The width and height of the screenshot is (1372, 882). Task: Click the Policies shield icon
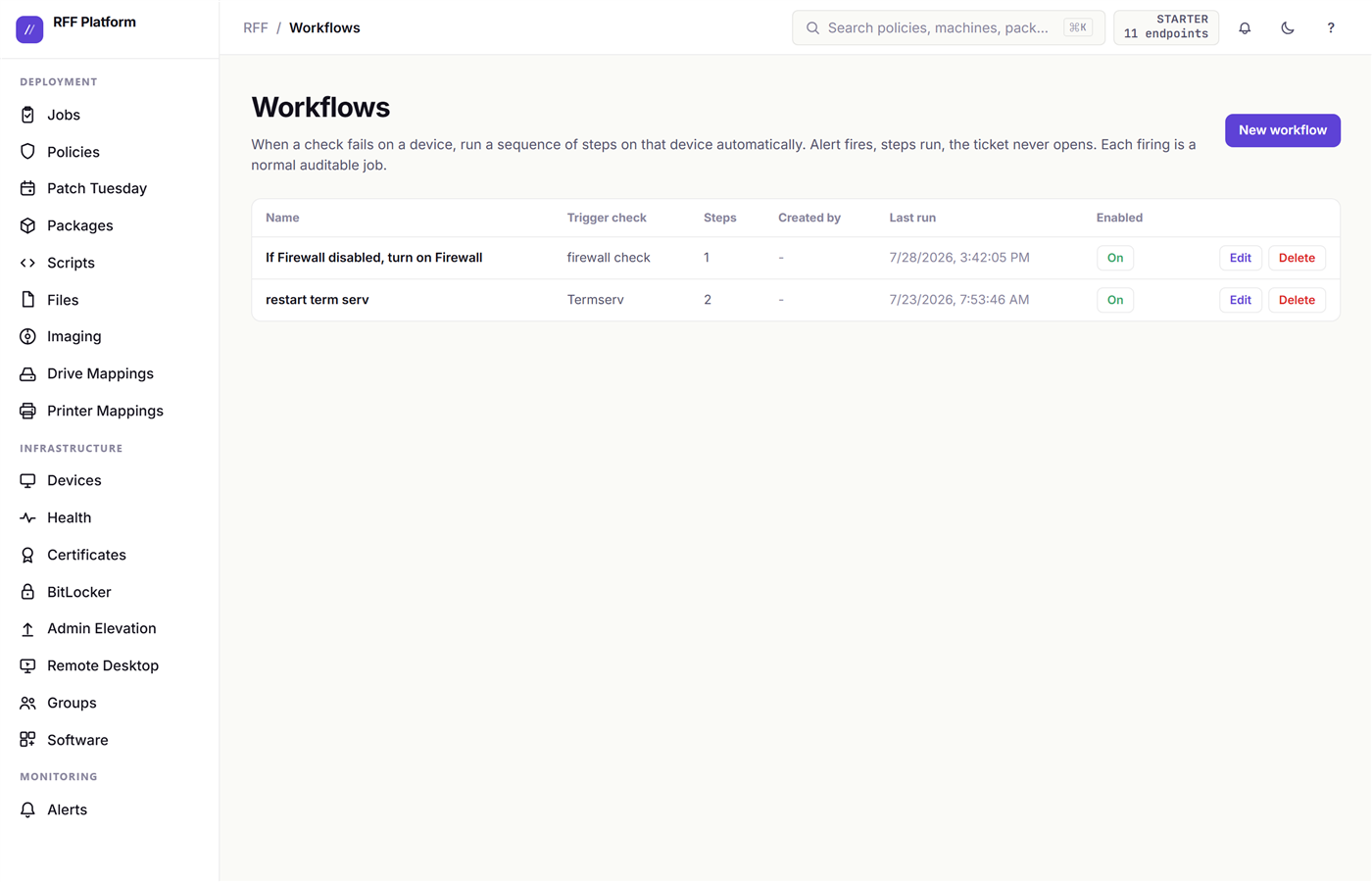(27, 152)
